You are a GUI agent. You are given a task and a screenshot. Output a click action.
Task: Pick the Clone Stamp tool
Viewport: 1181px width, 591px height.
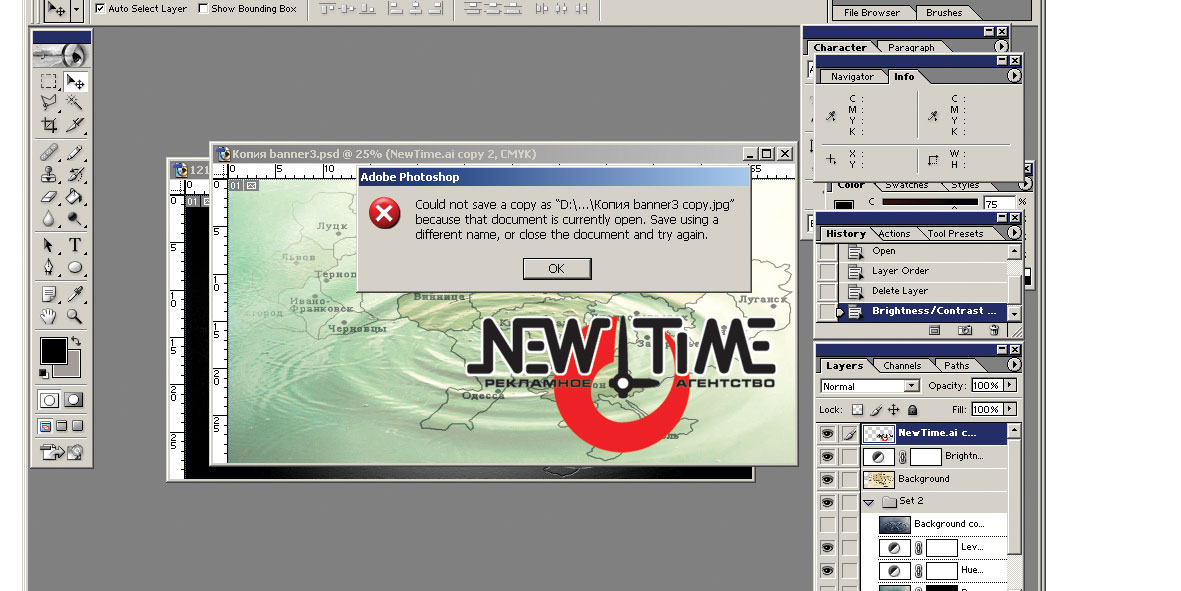[49, 175]
